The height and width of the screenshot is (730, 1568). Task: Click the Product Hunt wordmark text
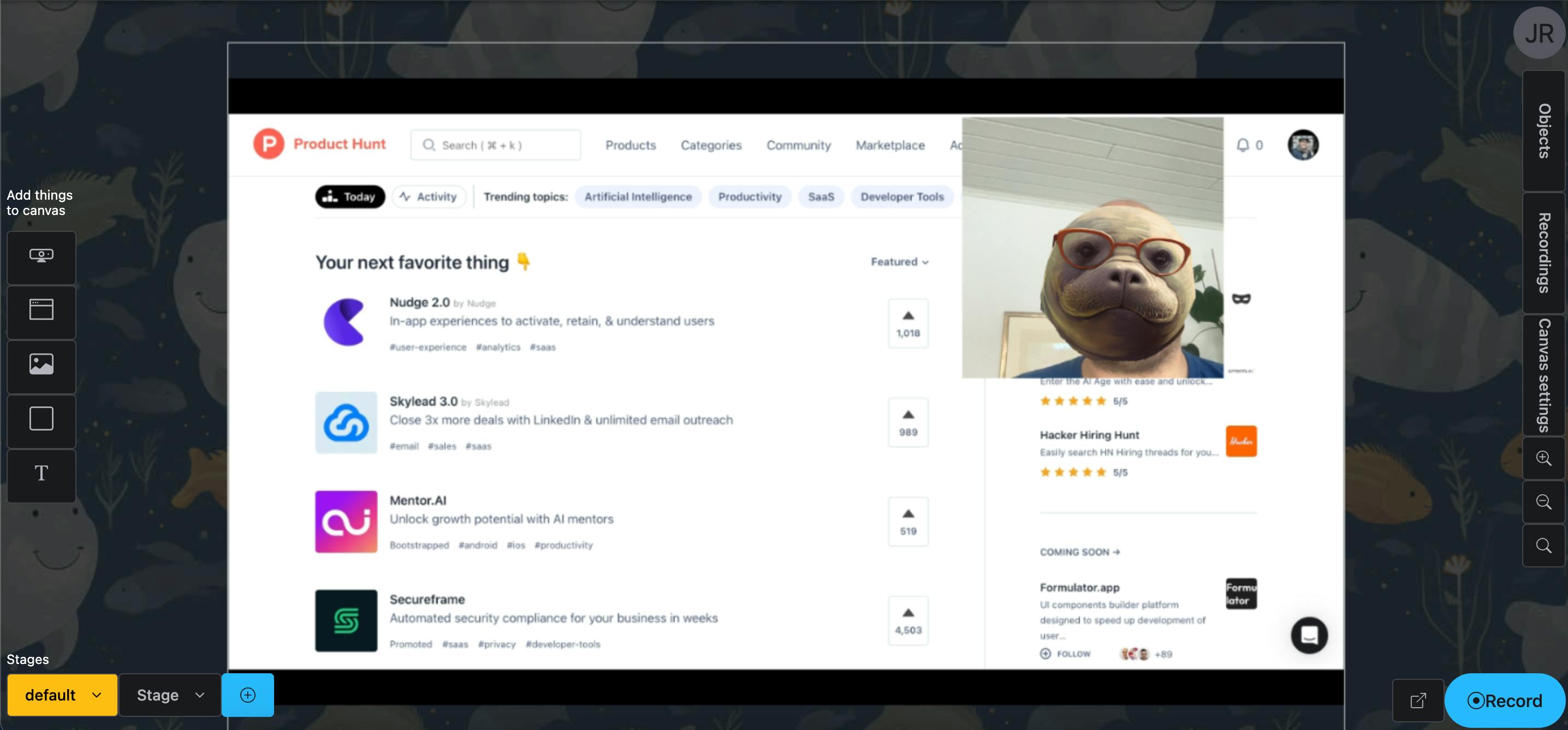click(340, 144)
